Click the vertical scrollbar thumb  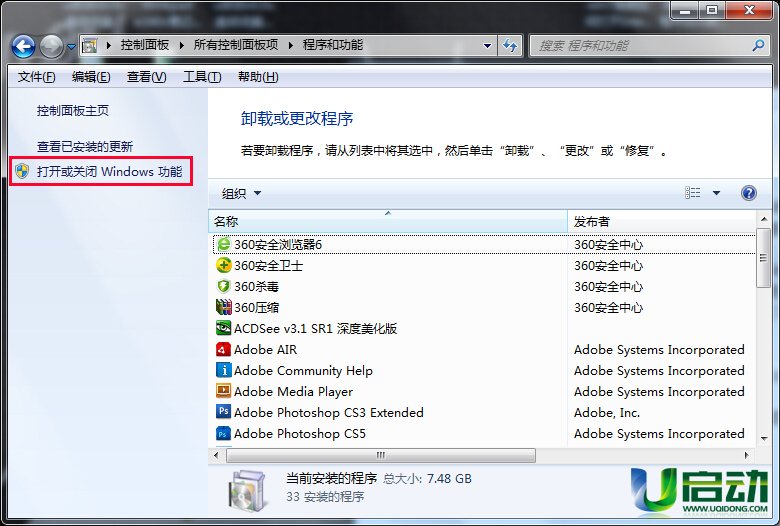(763, 258)
